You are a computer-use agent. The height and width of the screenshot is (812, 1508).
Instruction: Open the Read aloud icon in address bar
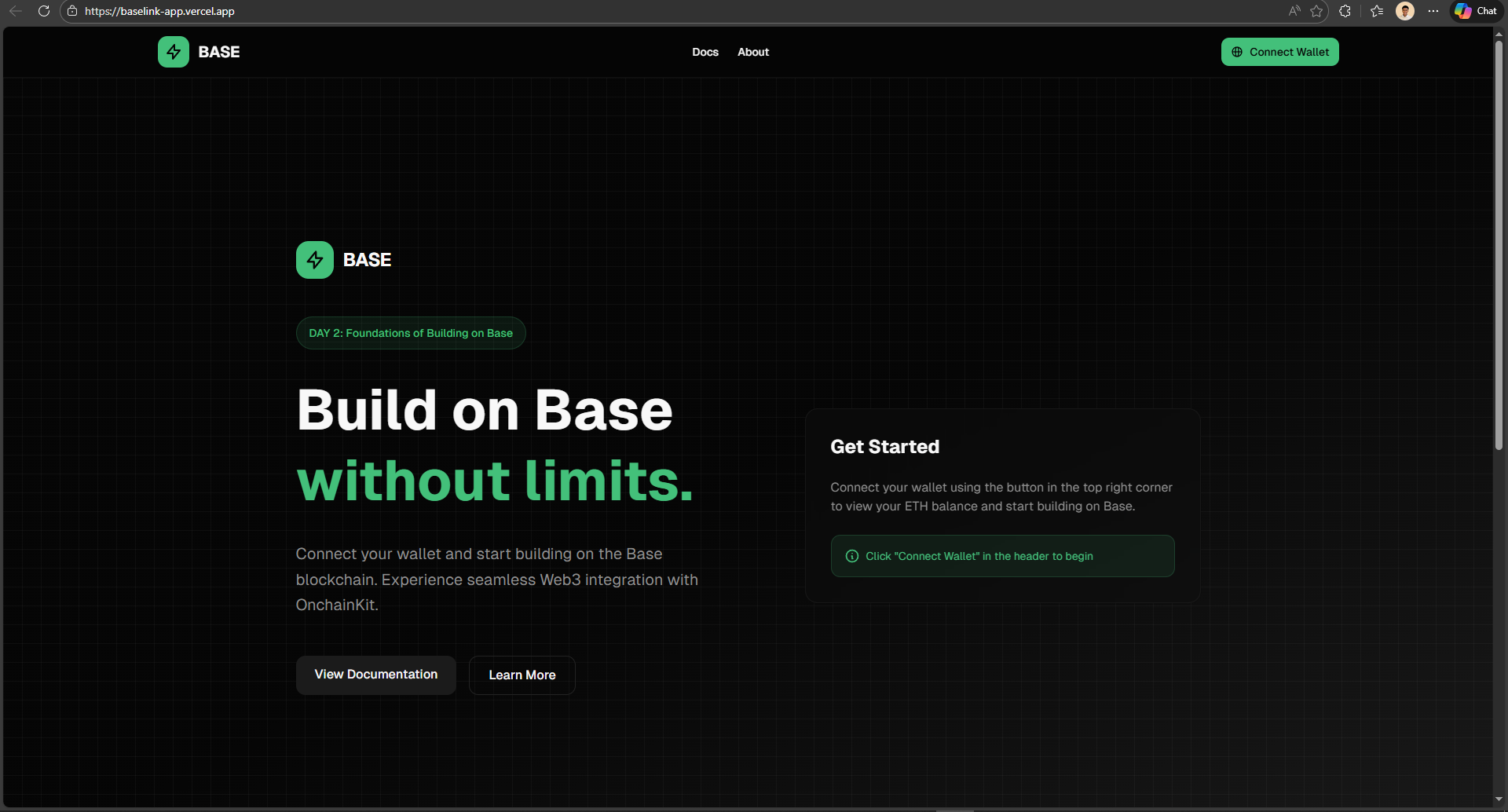1294,11
